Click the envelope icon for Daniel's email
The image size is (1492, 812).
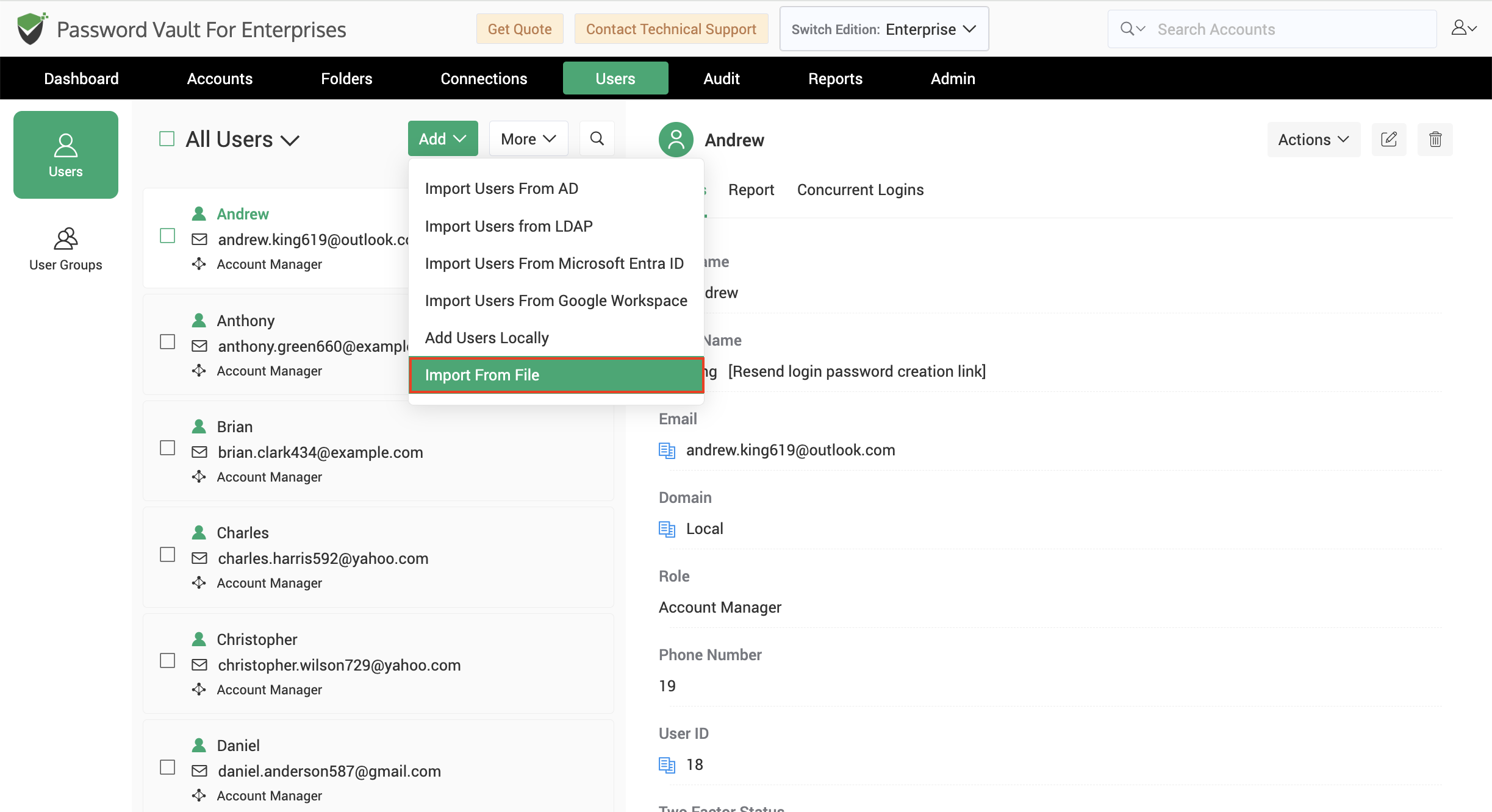click(199, 771)
